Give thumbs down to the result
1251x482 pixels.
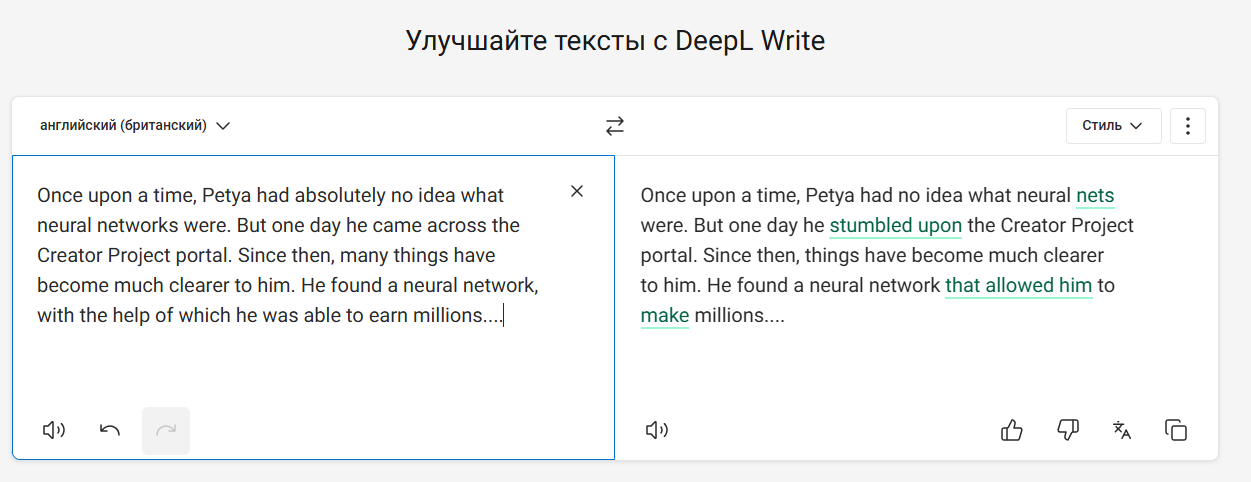1068,430
